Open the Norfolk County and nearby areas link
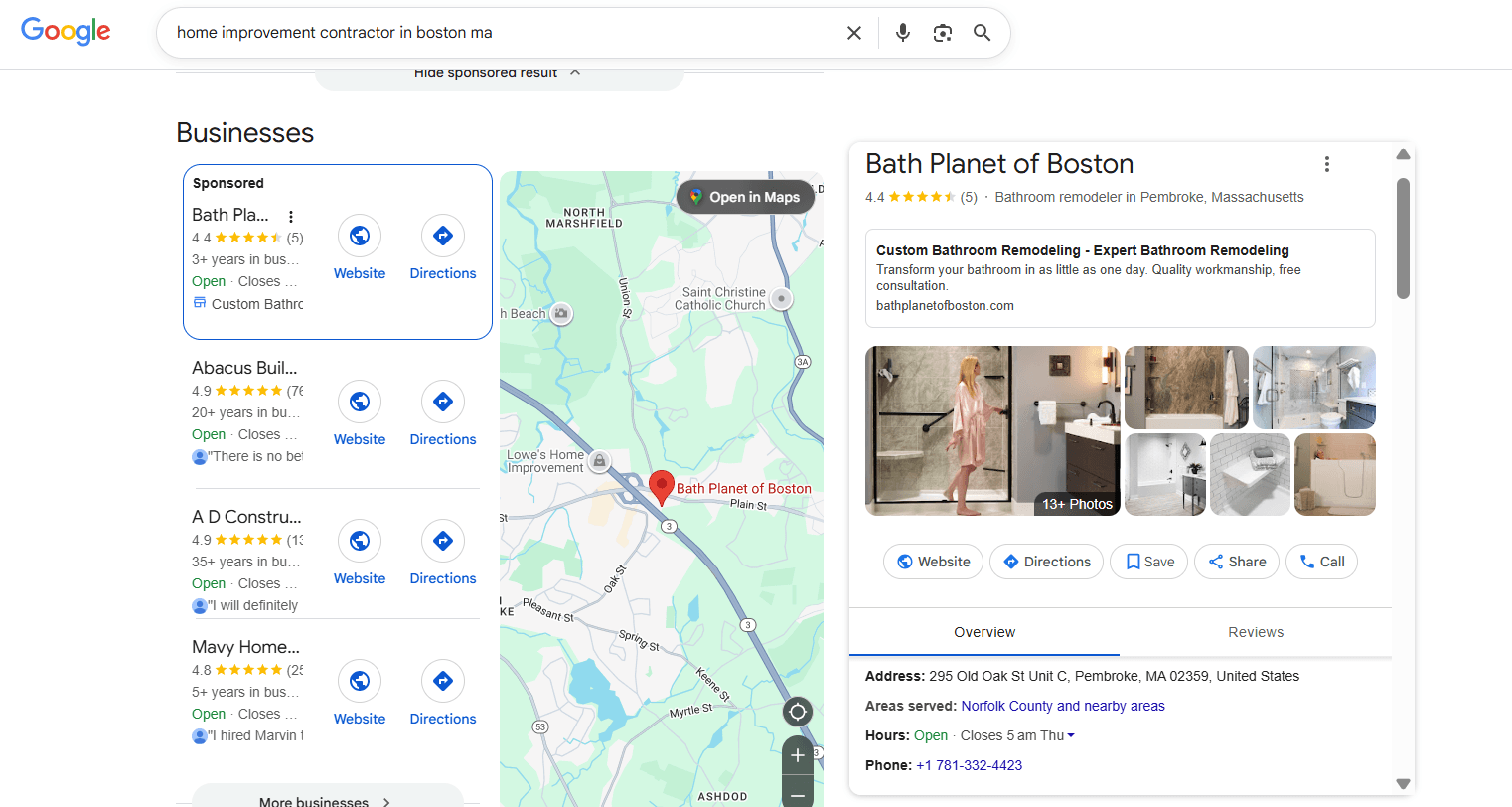 1062,706
